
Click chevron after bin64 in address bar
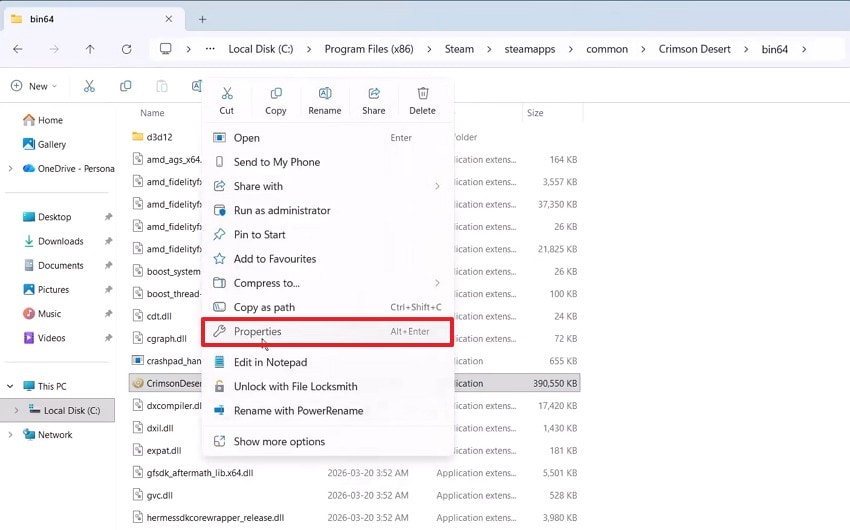click(x=804, y=49)
